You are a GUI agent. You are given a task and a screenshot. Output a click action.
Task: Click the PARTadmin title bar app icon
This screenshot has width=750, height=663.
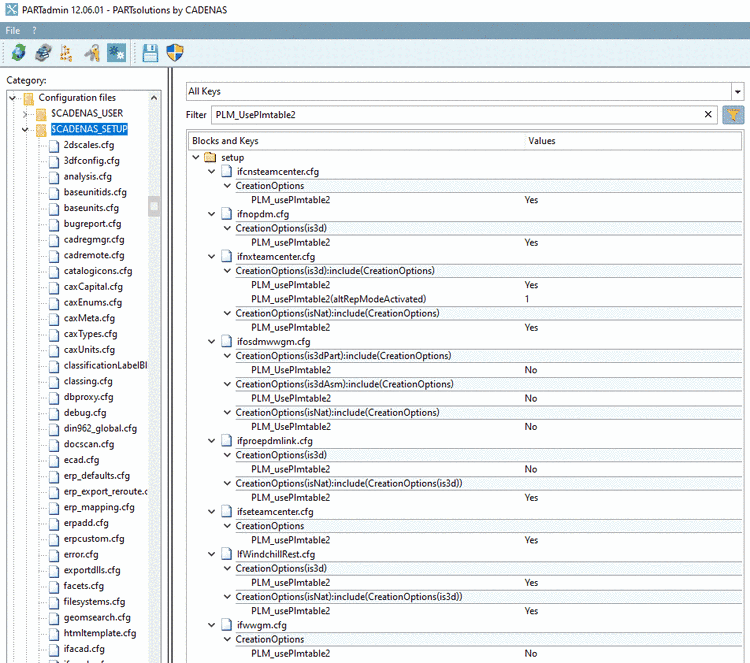[11, 10]
